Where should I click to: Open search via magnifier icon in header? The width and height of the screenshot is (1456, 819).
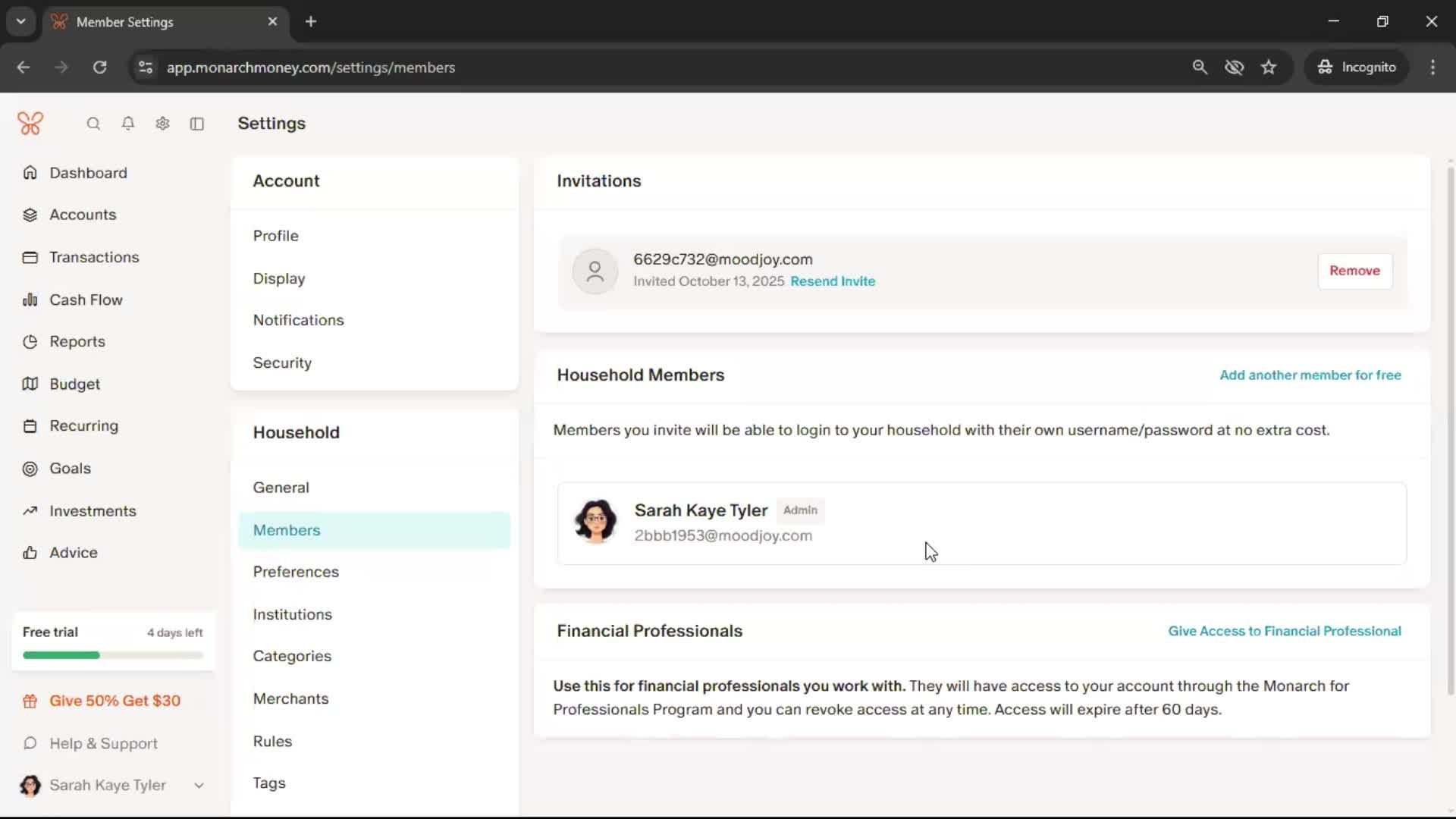93,124
